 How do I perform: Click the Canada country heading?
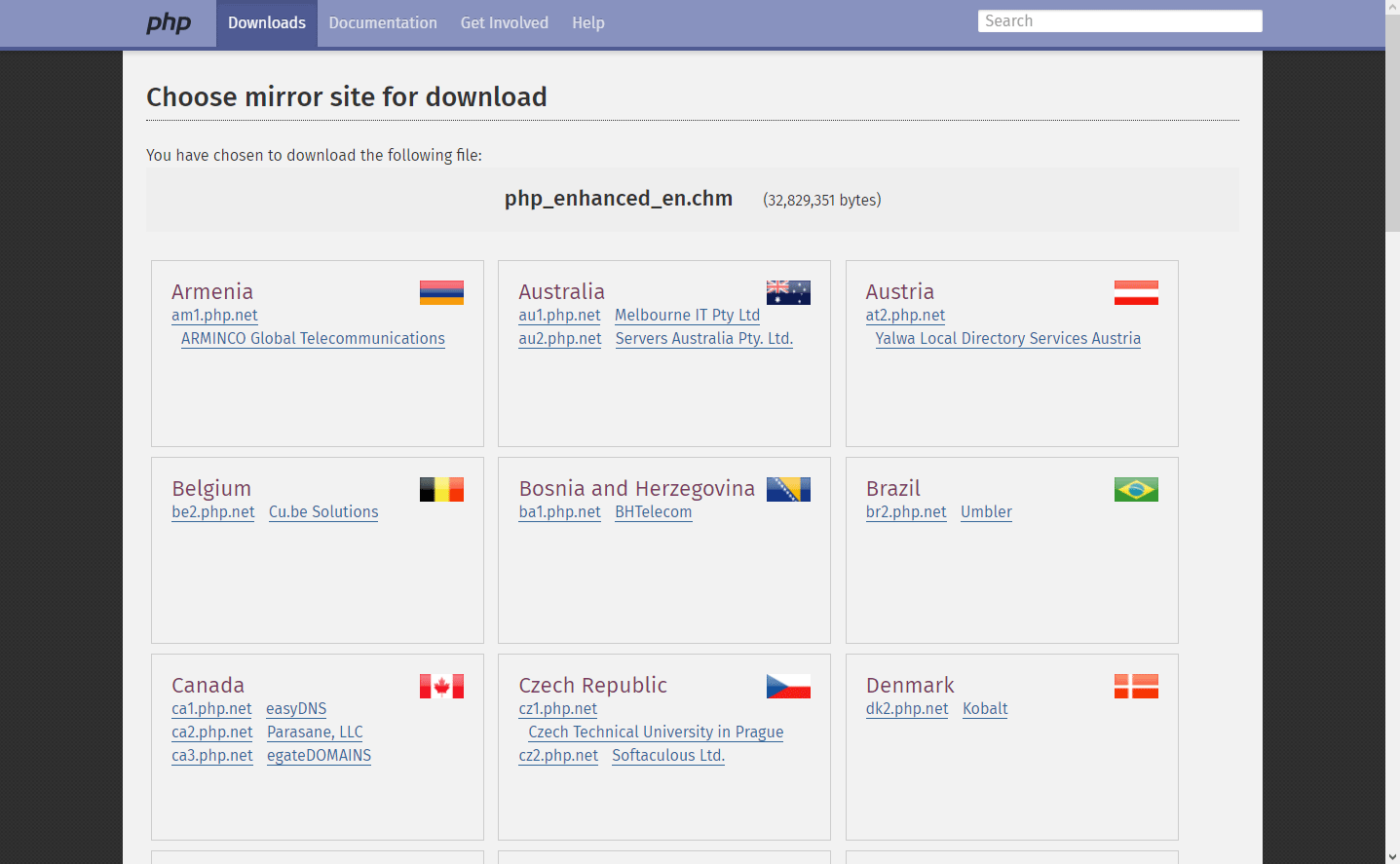click(208, 686)
